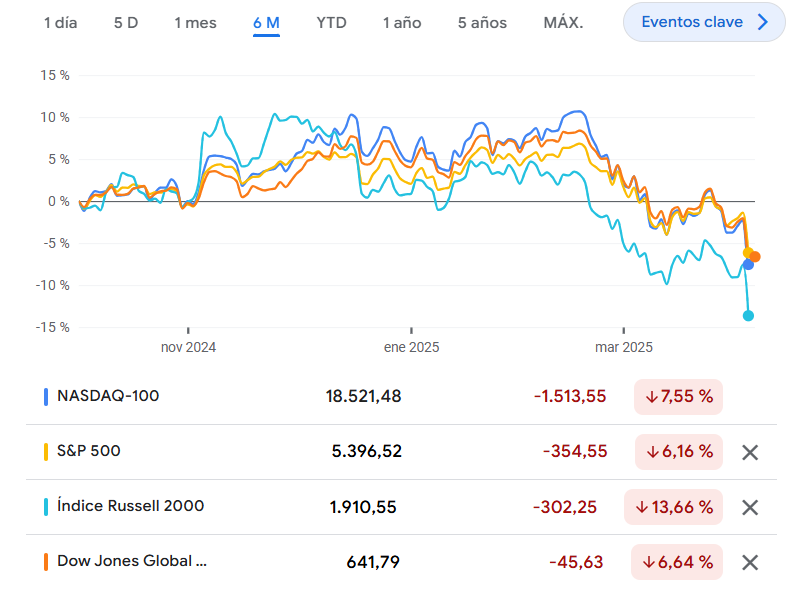Screen dimensions: 796x589
Task: Click the 0 % y-axis label
Action: point(59,202)
